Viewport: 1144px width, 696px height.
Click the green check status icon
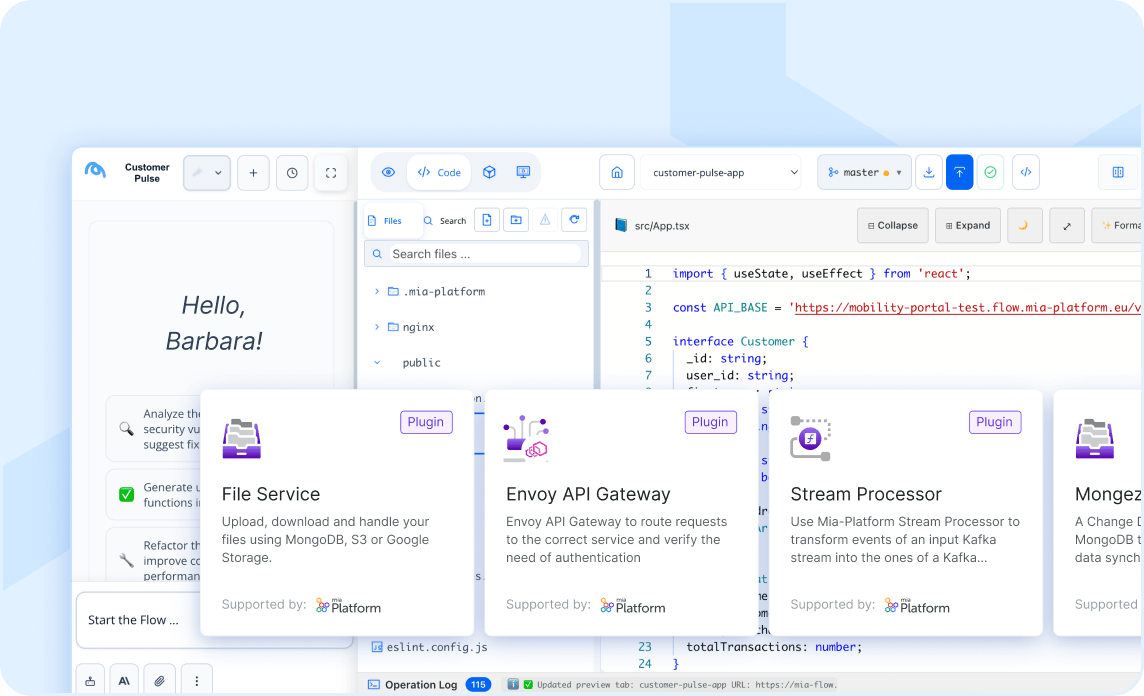click(x=990, y=172)
